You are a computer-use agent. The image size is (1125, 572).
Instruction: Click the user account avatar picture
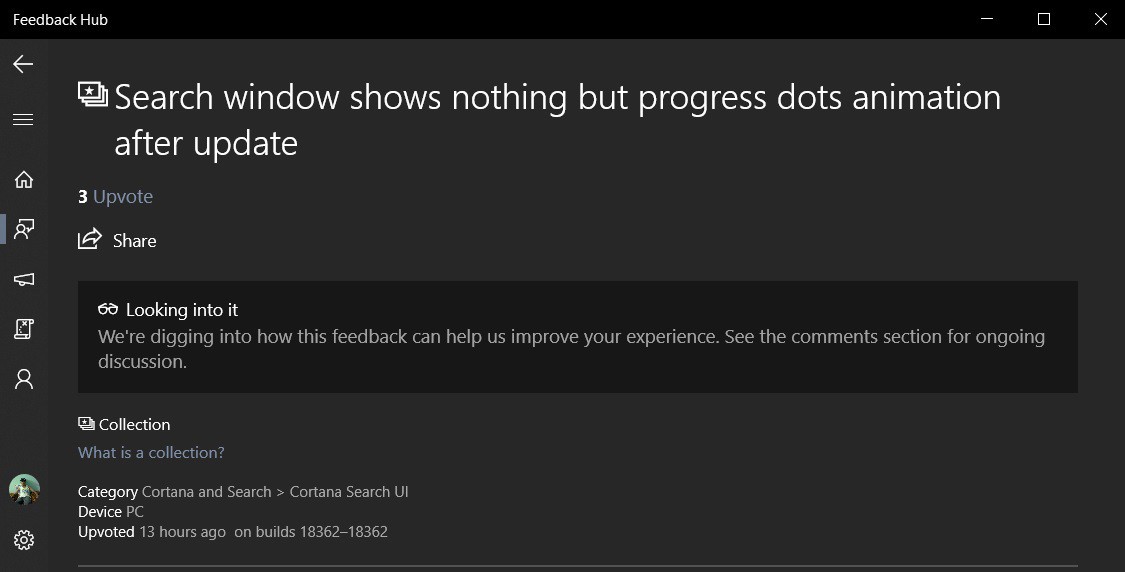[24, 489]
